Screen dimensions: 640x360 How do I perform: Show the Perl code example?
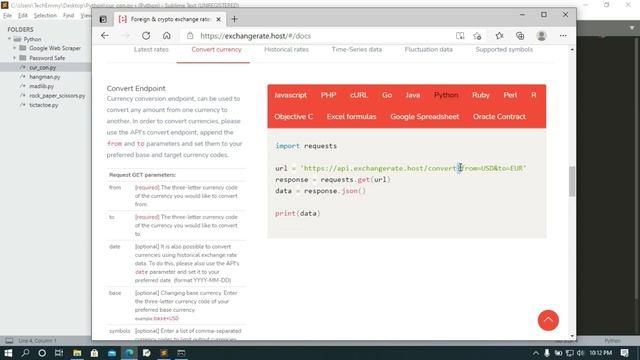(x=510, y=95)
